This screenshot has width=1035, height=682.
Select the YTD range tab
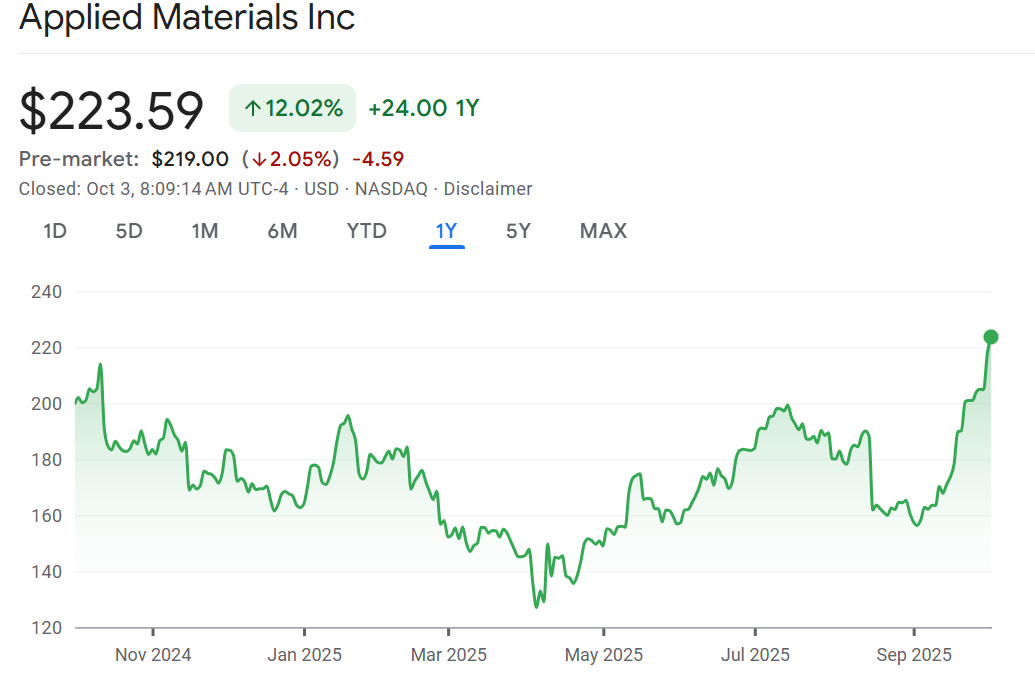click(x=366, y=231)
